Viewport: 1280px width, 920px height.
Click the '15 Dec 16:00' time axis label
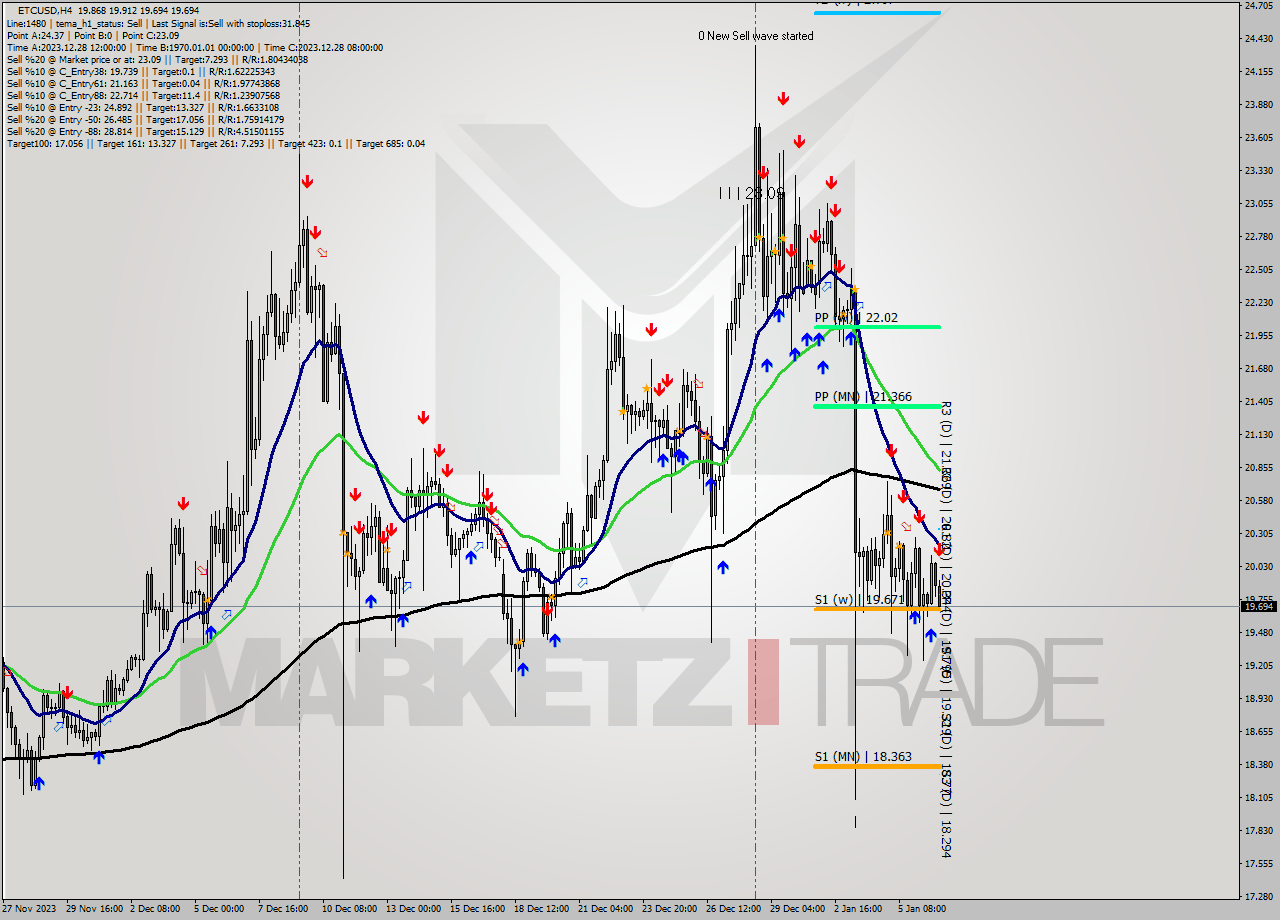[x=476, y=909]
